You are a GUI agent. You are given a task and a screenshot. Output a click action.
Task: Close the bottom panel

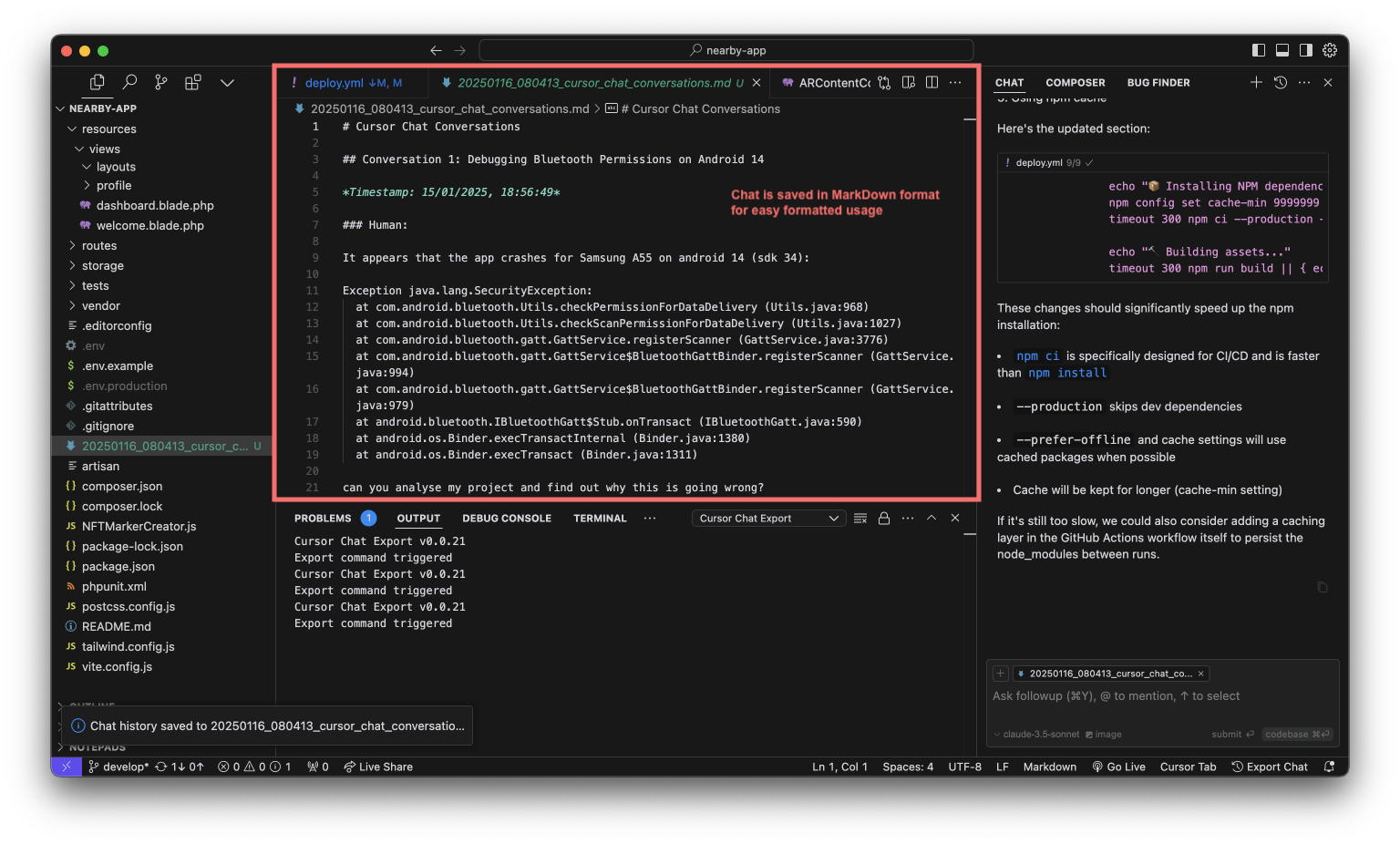click(x=955, y=518)
